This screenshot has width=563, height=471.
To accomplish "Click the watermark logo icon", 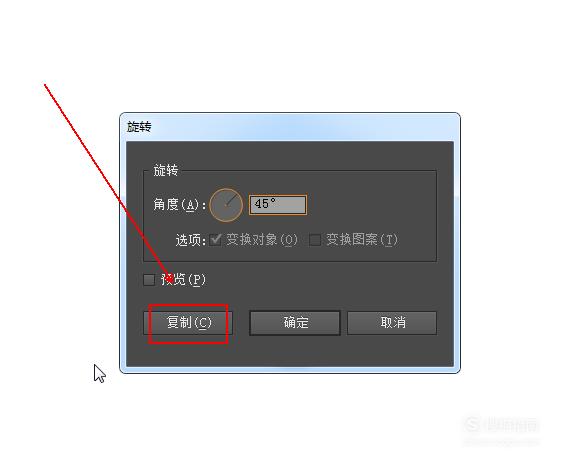I will [473, 424].
